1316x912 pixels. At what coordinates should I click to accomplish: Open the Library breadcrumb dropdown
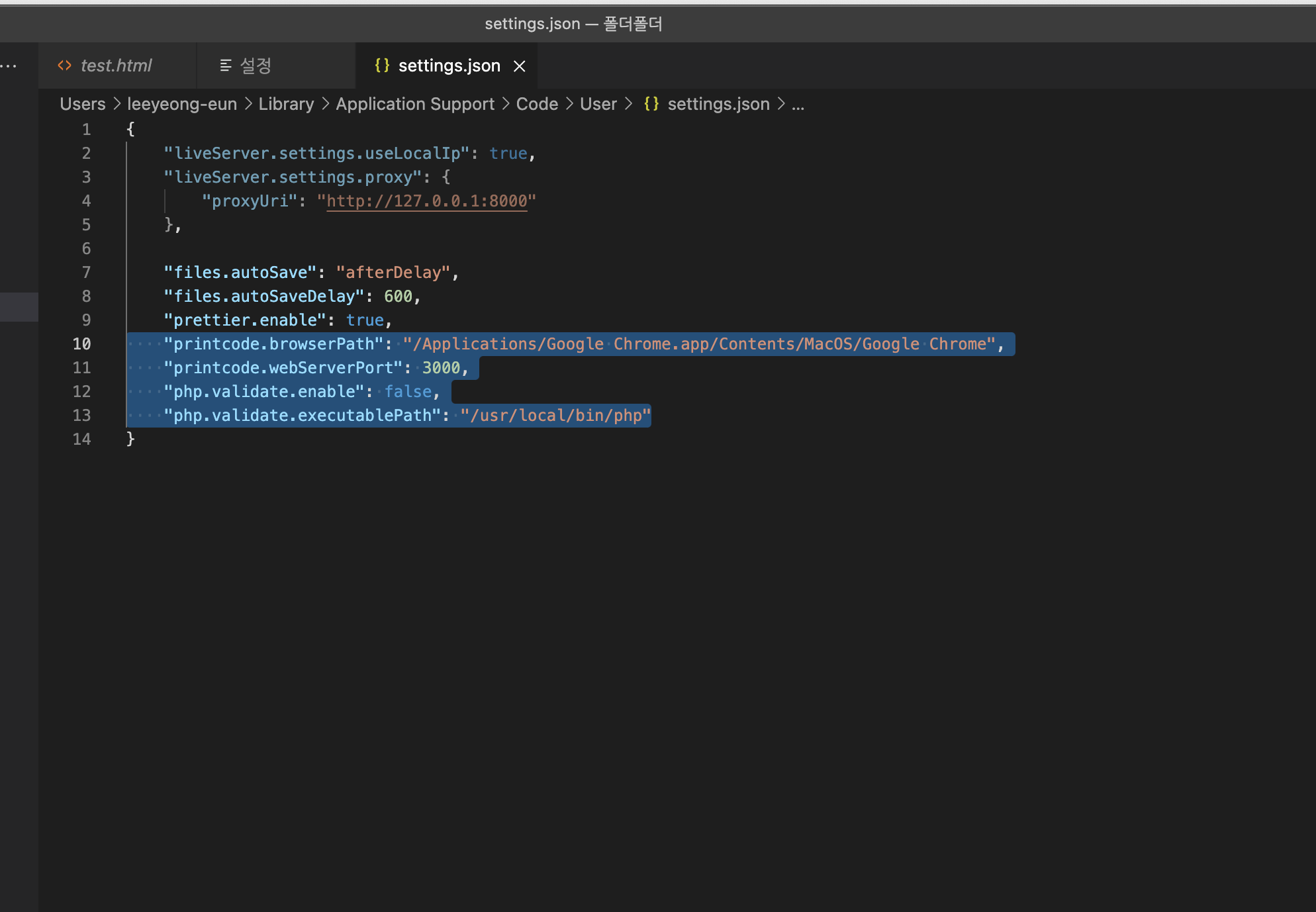286,104
